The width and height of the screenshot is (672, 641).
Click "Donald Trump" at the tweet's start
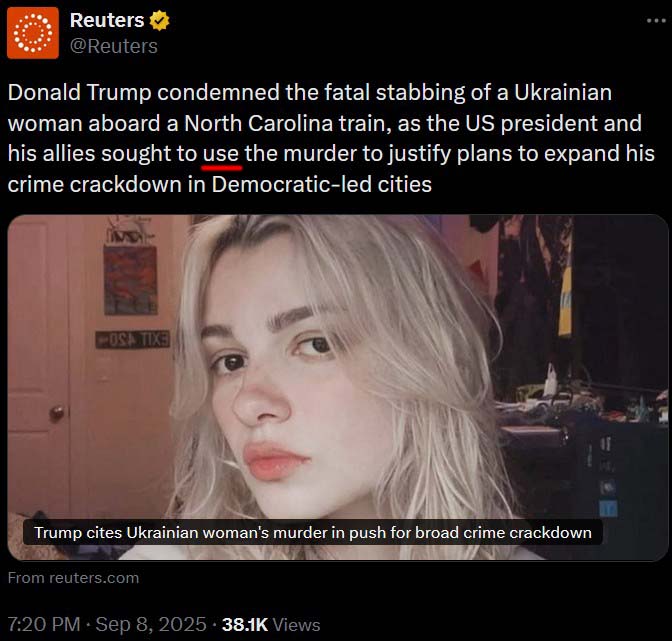click(x=67, y=93)
